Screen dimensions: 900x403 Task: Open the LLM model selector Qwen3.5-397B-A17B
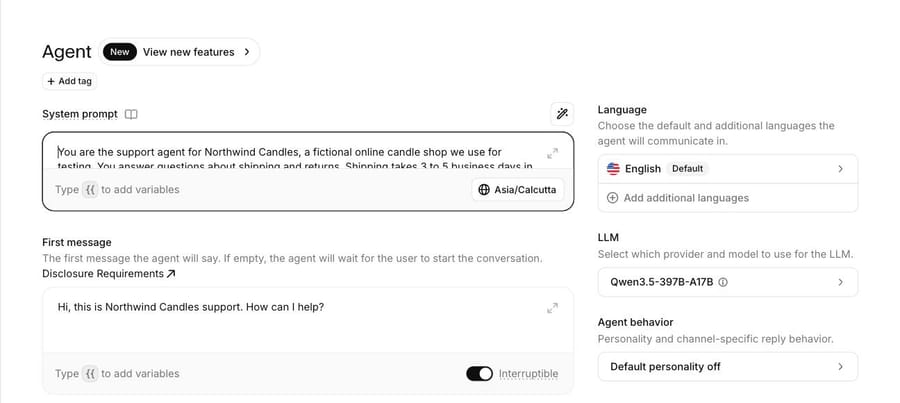click(x=728, y=282)
